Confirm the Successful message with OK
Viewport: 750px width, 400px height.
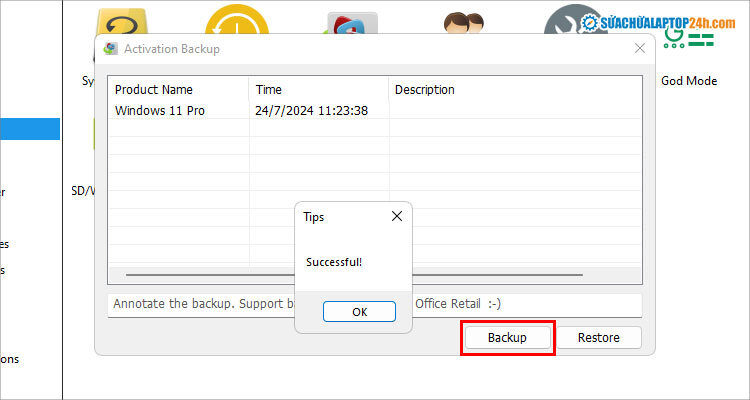coord(359,311)
